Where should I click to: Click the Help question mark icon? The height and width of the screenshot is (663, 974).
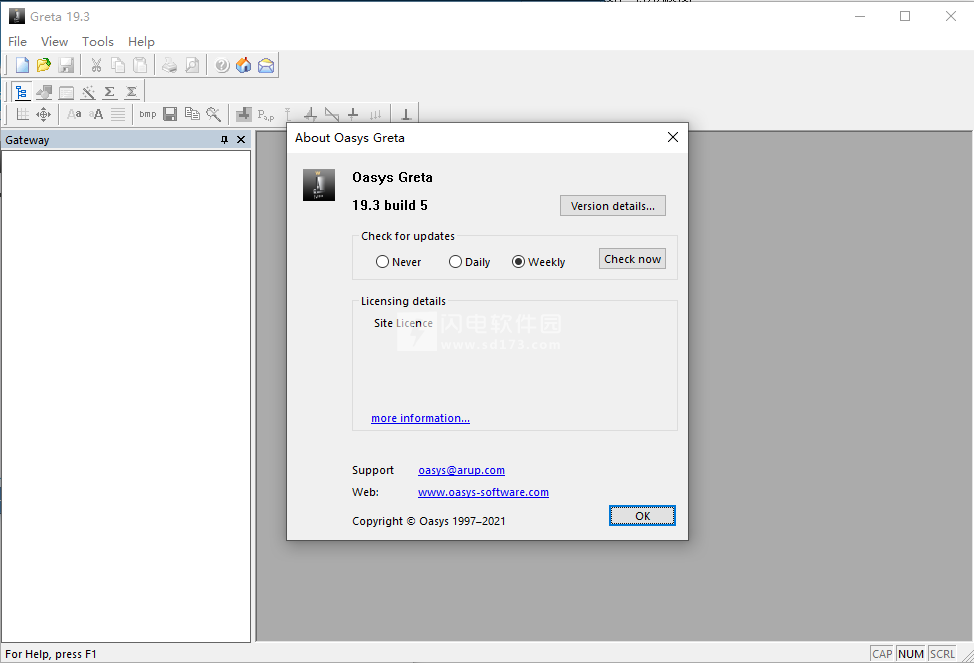click(222, 65)
